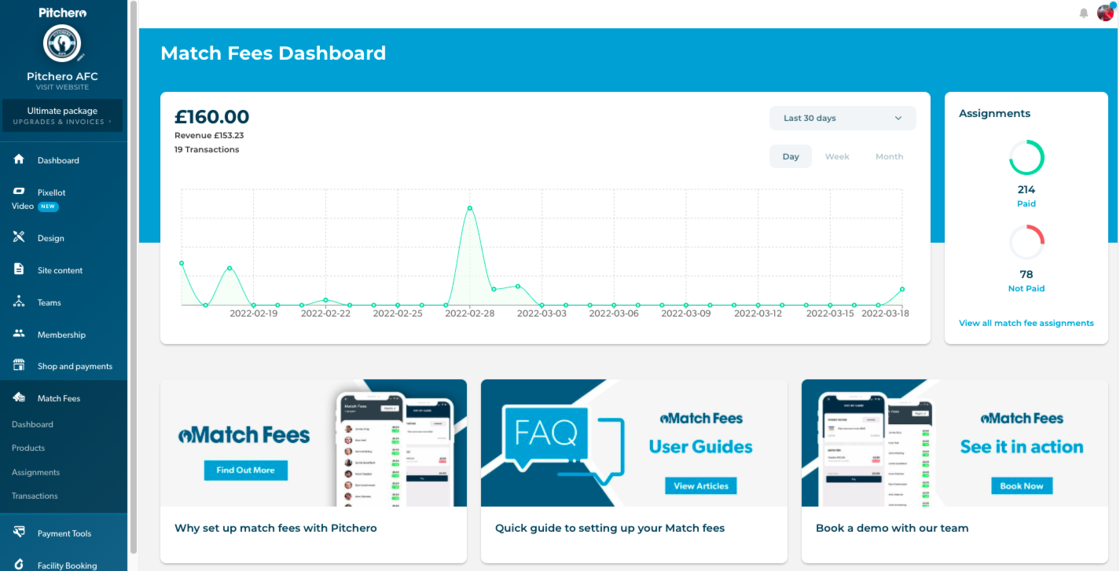Click the Pixellot Video camera icon
Viewport: 1120px width, 571px height.
[x=19, y=192]
